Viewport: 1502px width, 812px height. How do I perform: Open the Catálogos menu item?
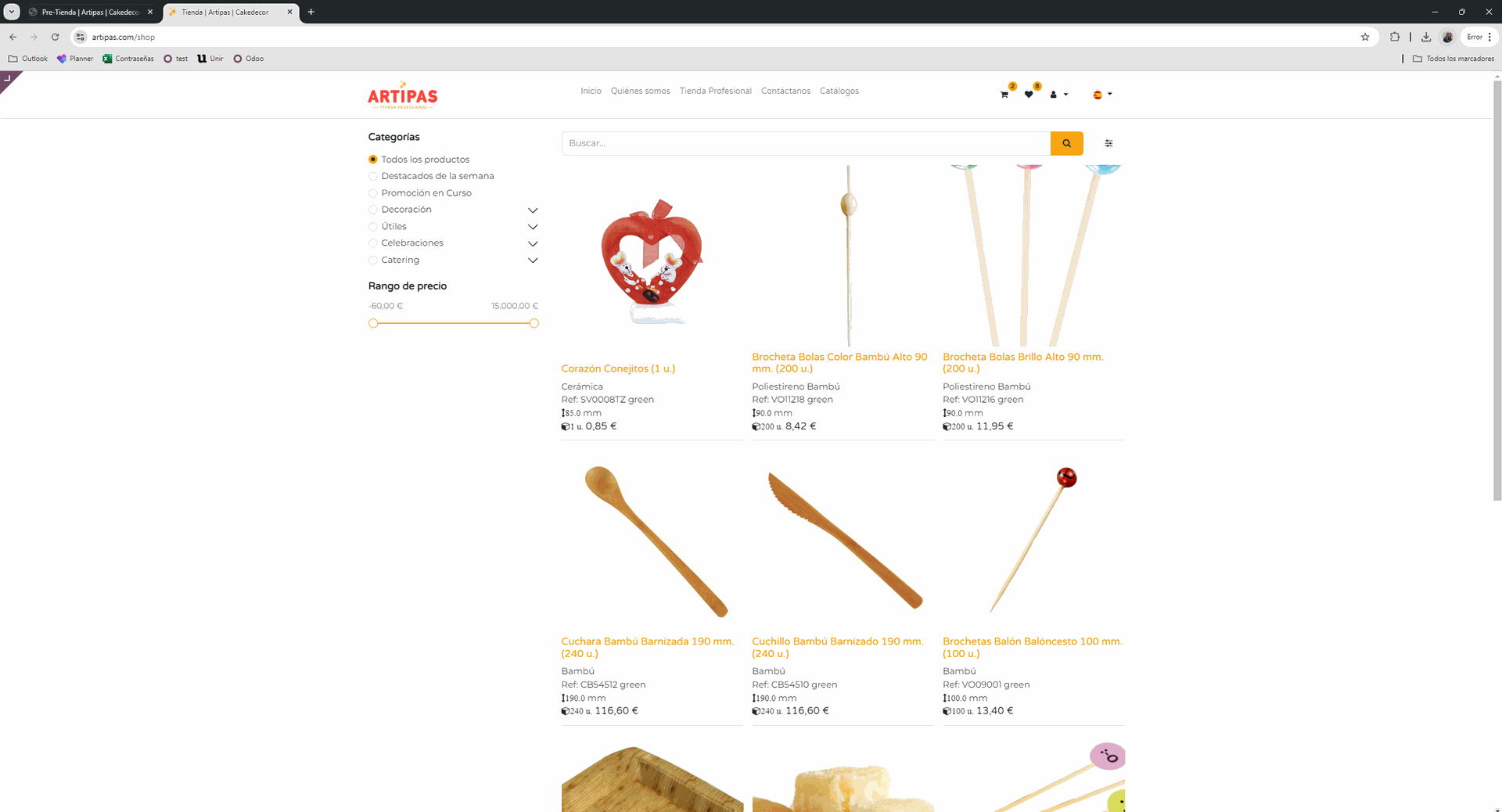pos(839,91)
